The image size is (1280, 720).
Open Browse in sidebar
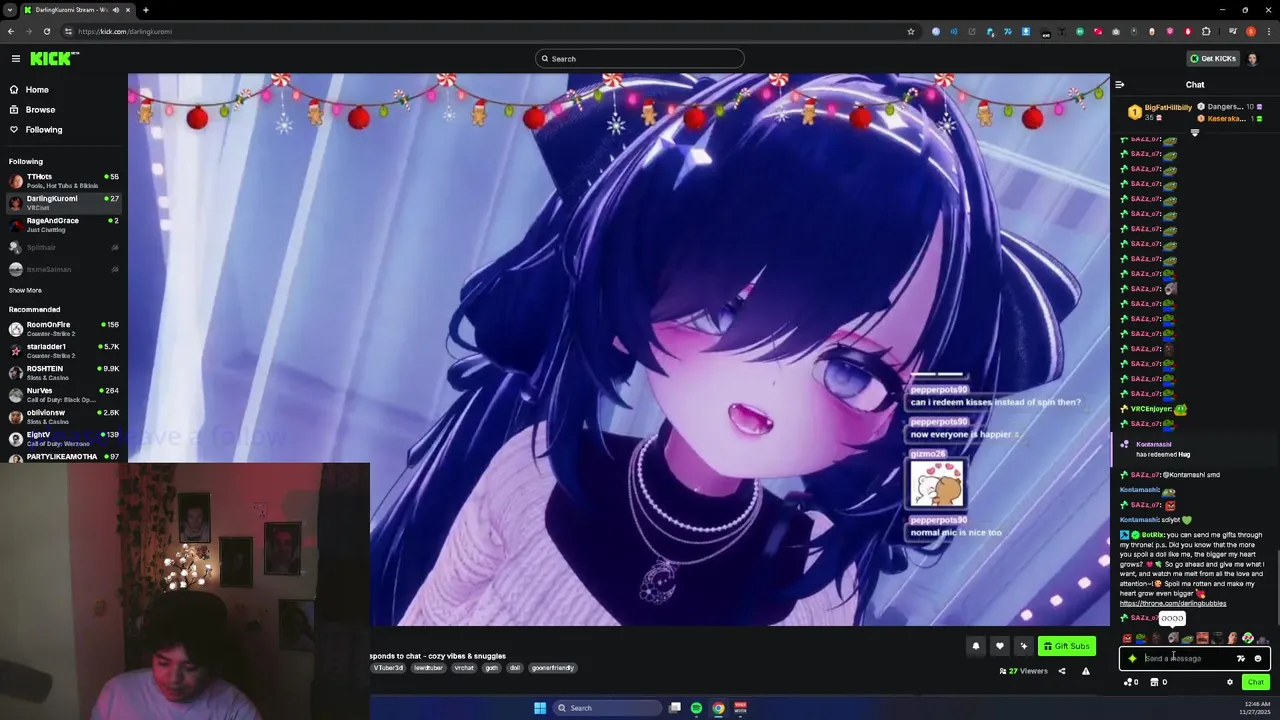pyautogui.click(x=40, y=110)
